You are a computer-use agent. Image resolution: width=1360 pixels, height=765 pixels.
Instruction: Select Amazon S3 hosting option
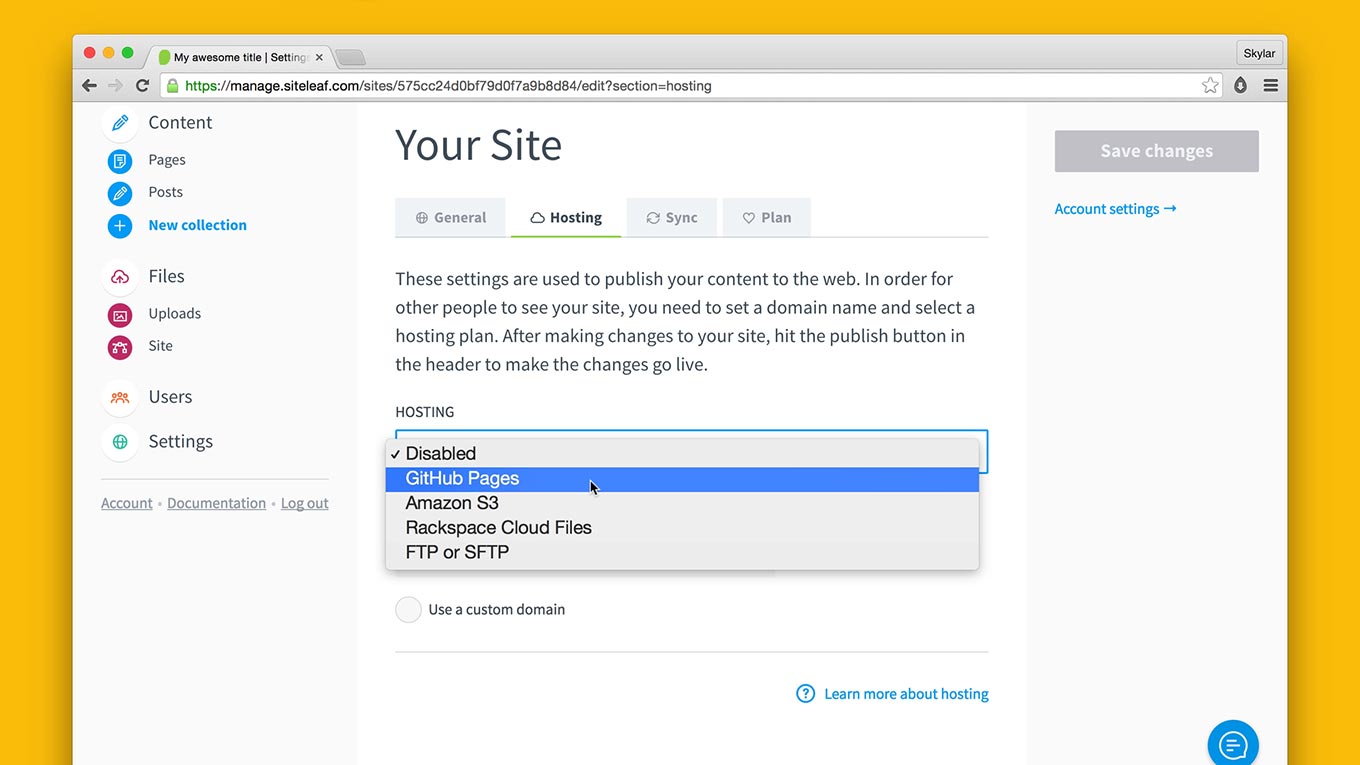(x=682, y=503)
